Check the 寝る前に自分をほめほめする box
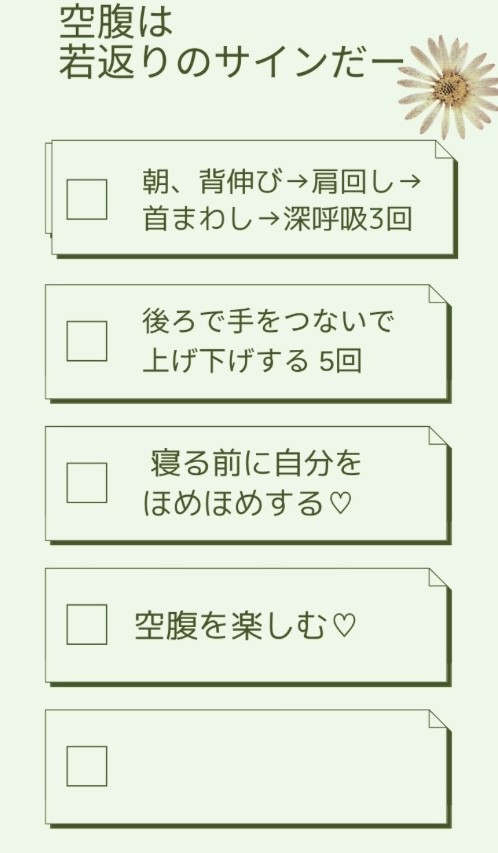Image resolution: width=498 pixels, height=853 pixels. point(87,483)
